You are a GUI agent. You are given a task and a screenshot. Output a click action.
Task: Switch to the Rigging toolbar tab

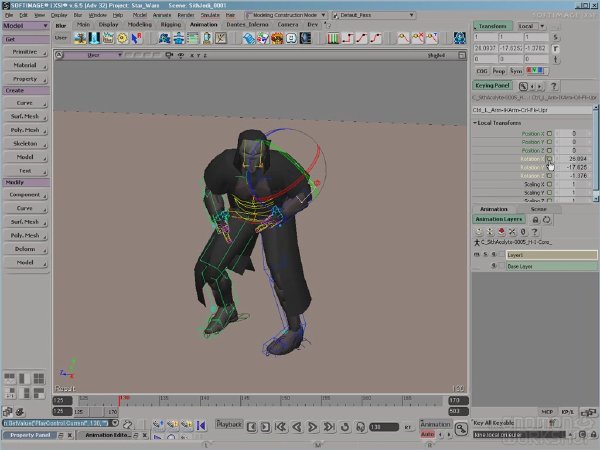pyautogui.click(x=171, y=24)
